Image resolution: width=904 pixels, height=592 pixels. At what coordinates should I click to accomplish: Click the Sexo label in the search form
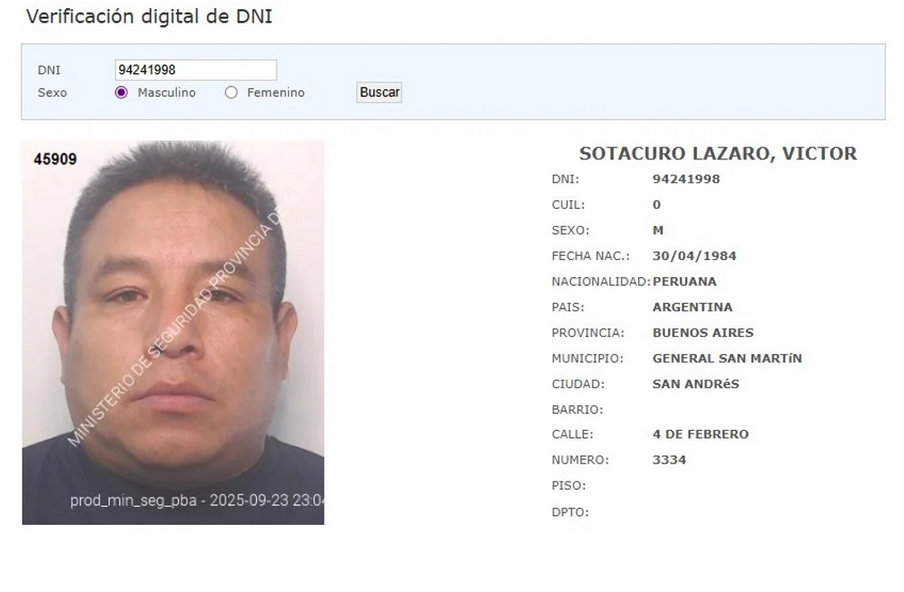pyautogui.click(x=52, y=93)
